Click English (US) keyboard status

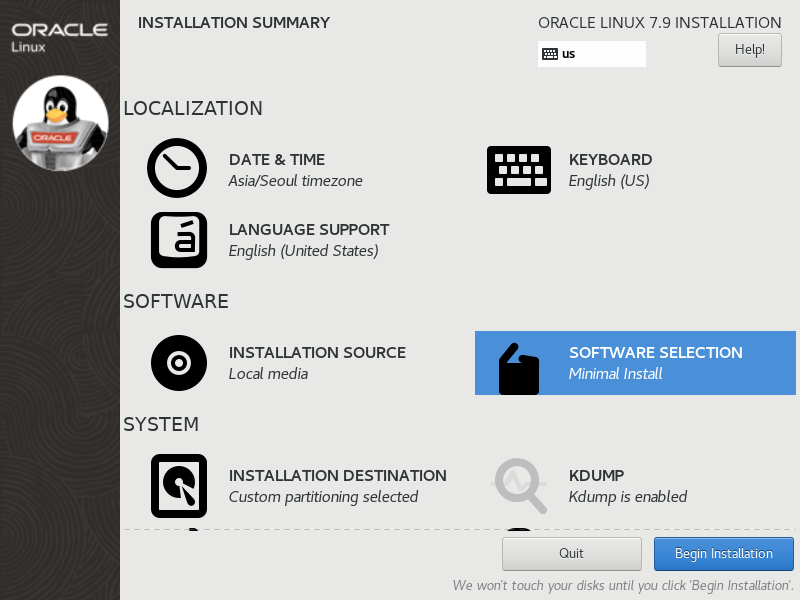(x=609, y=181)
